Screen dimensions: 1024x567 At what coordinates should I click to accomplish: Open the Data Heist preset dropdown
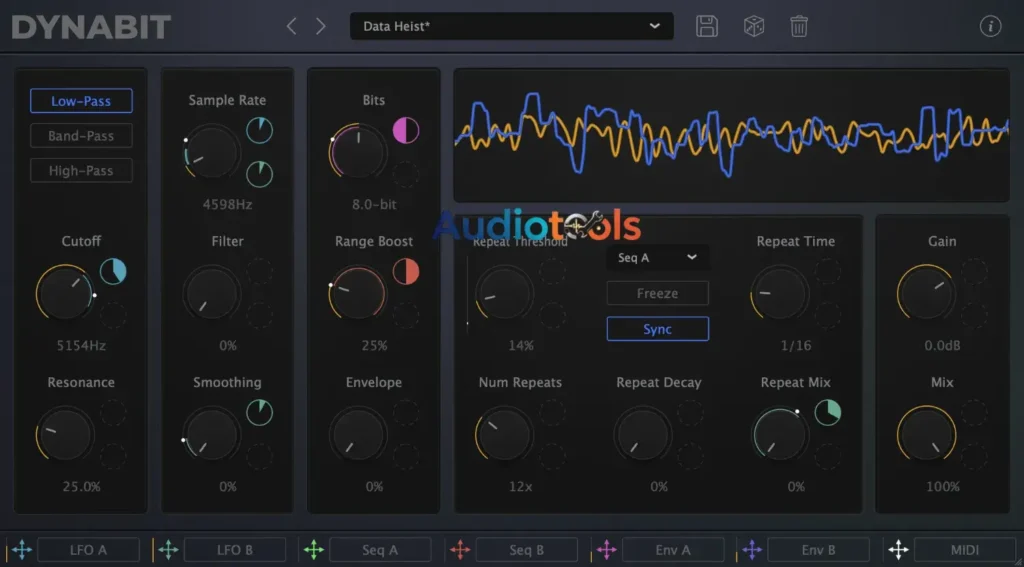tap(511, 27)
